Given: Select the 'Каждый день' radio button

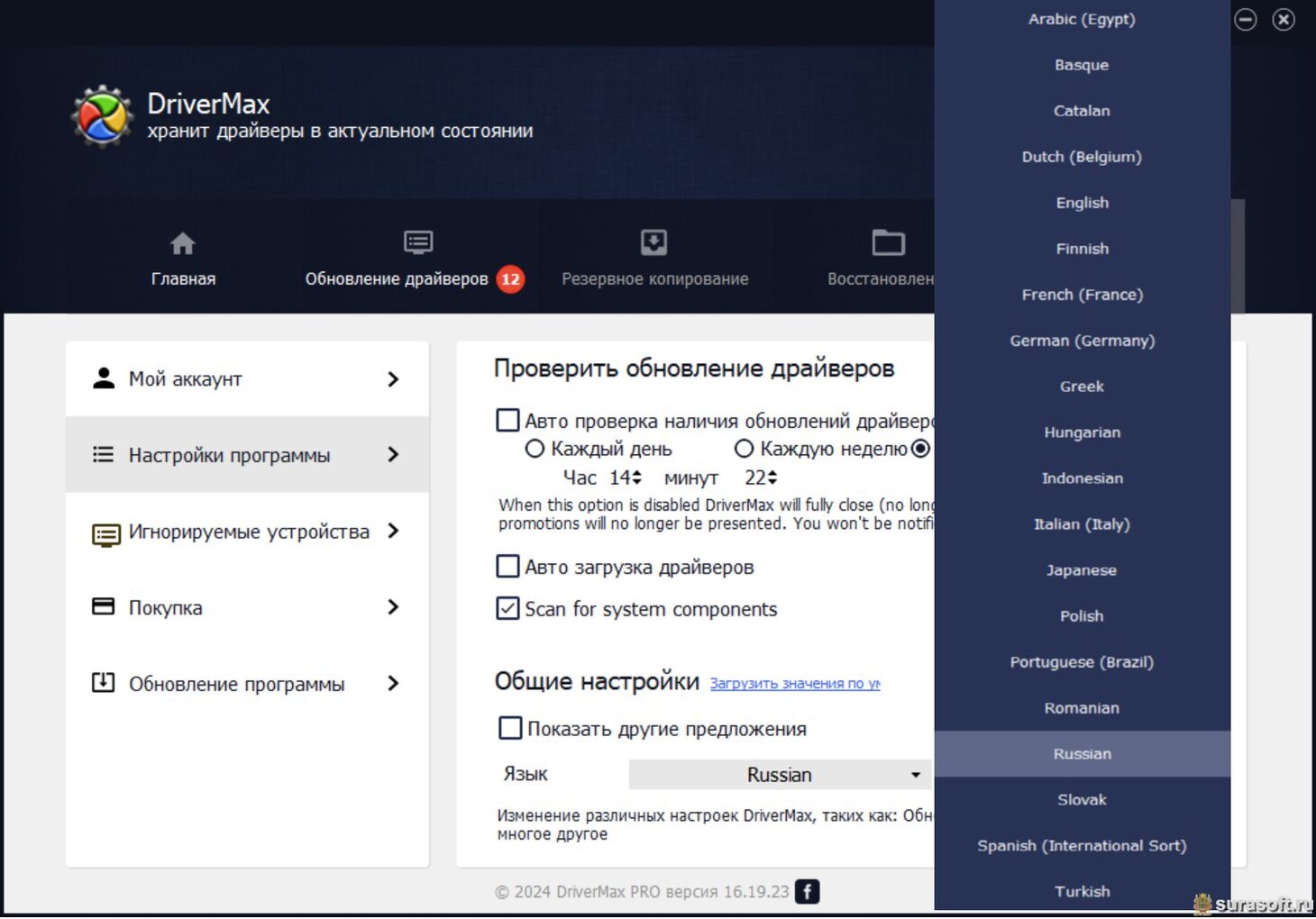Looking at the screenshot, I should 535,449.
